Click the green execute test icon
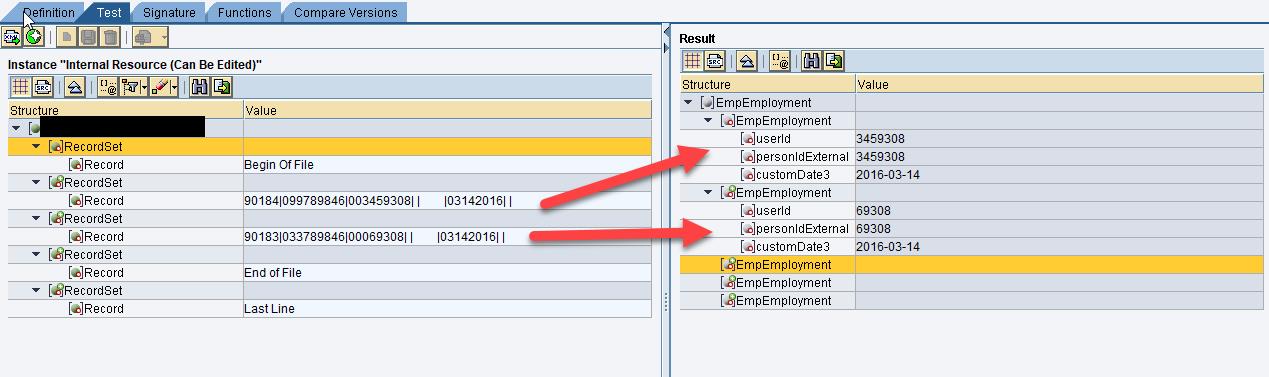The height and width of the screenshot is (377, 1269). click(x=34, y=37)
